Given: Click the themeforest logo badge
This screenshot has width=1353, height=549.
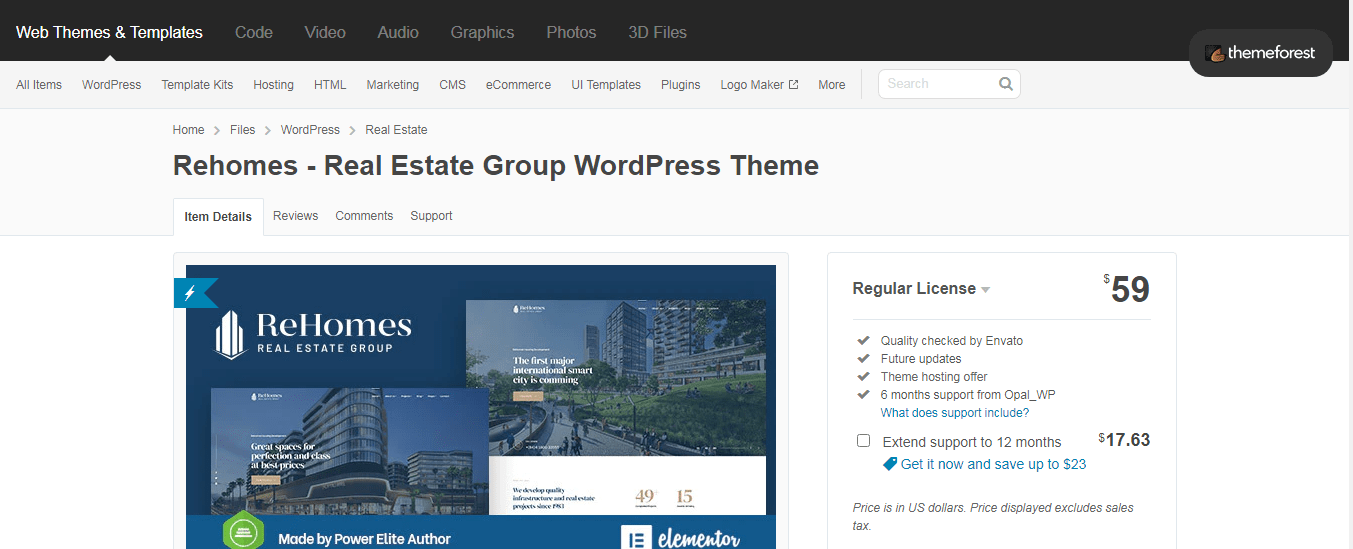Looking at the screenshot, I should point(1260,53).
